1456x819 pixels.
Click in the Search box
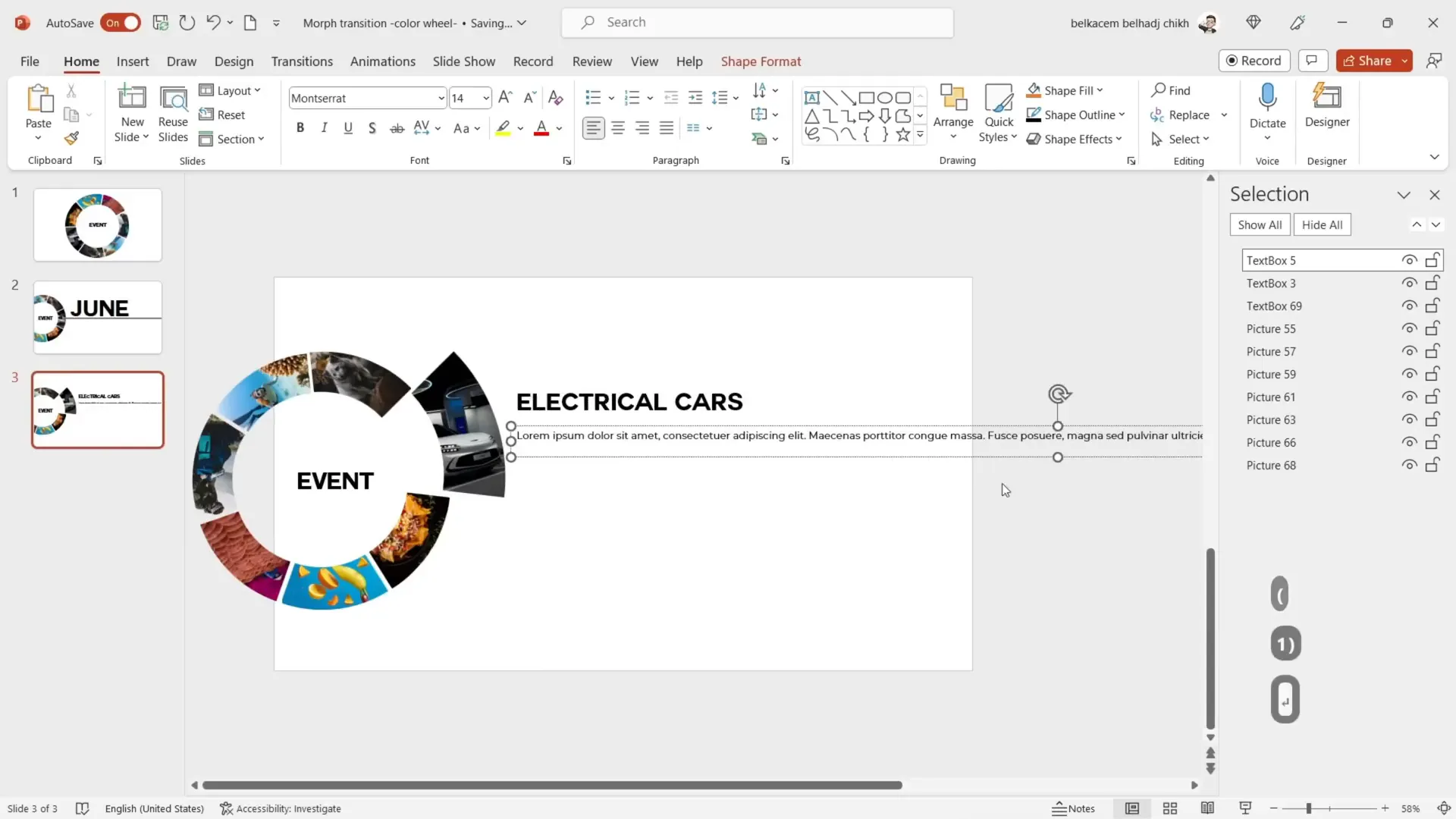coord(758,23)
